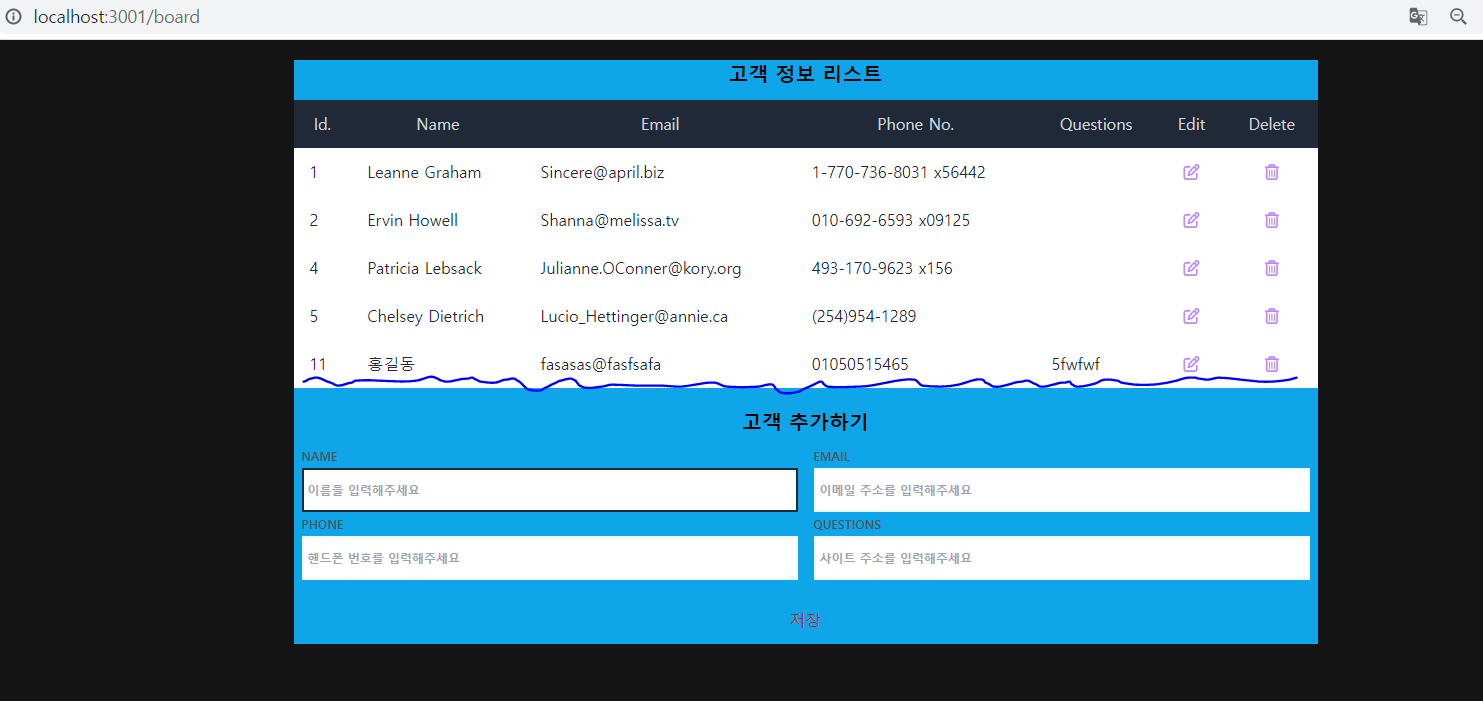Select the name Ervin Howell

(412, 220)
